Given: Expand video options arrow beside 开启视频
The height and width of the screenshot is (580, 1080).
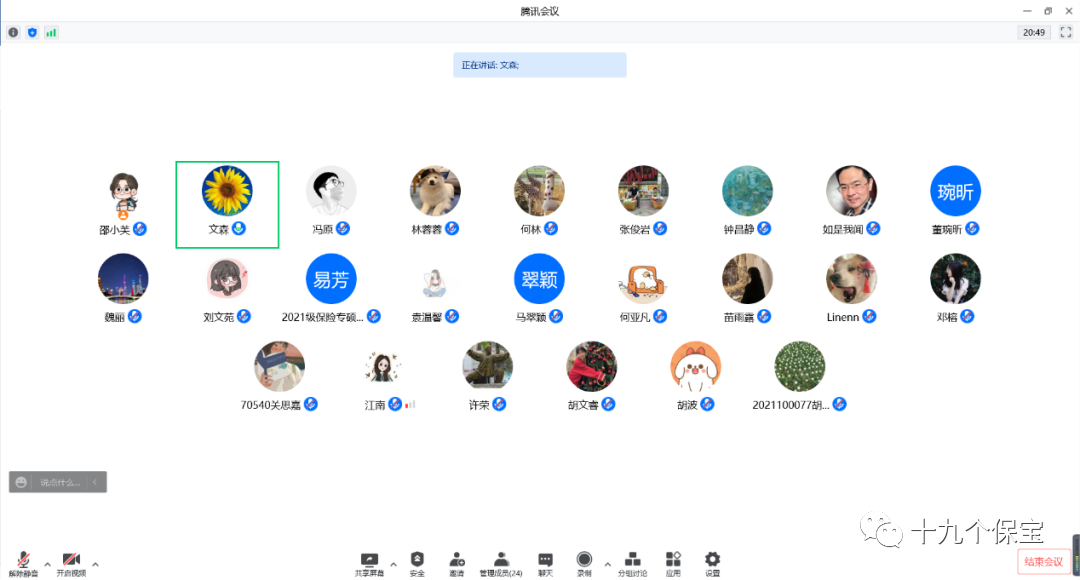Looking at the screenshot, I should coord(95,564).
